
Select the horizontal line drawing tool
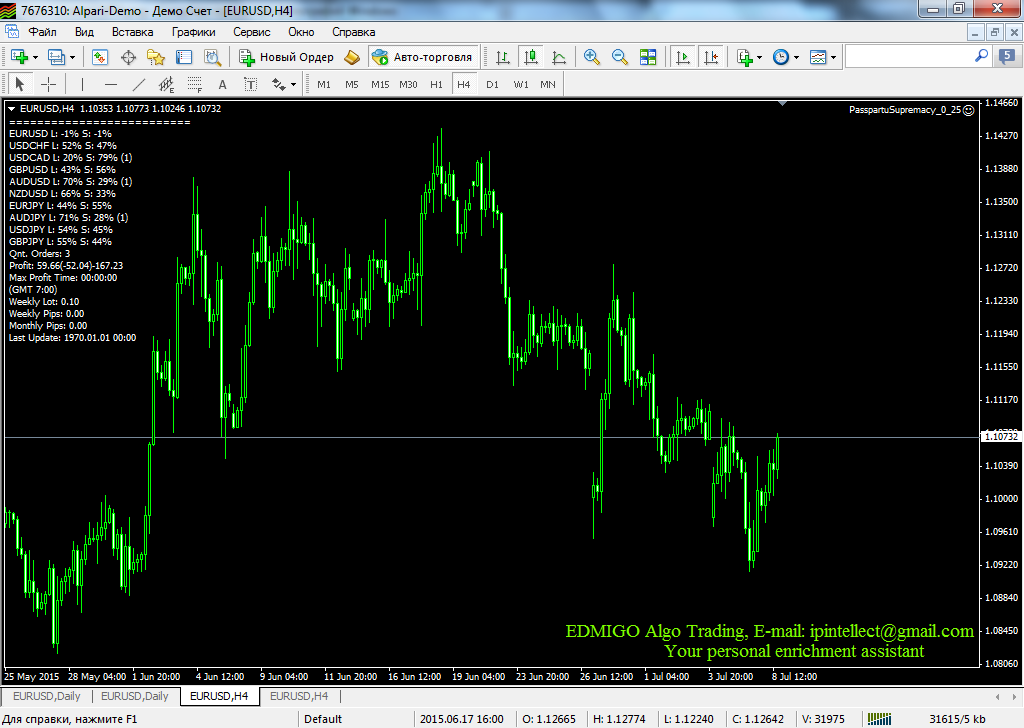click(111, 84)
